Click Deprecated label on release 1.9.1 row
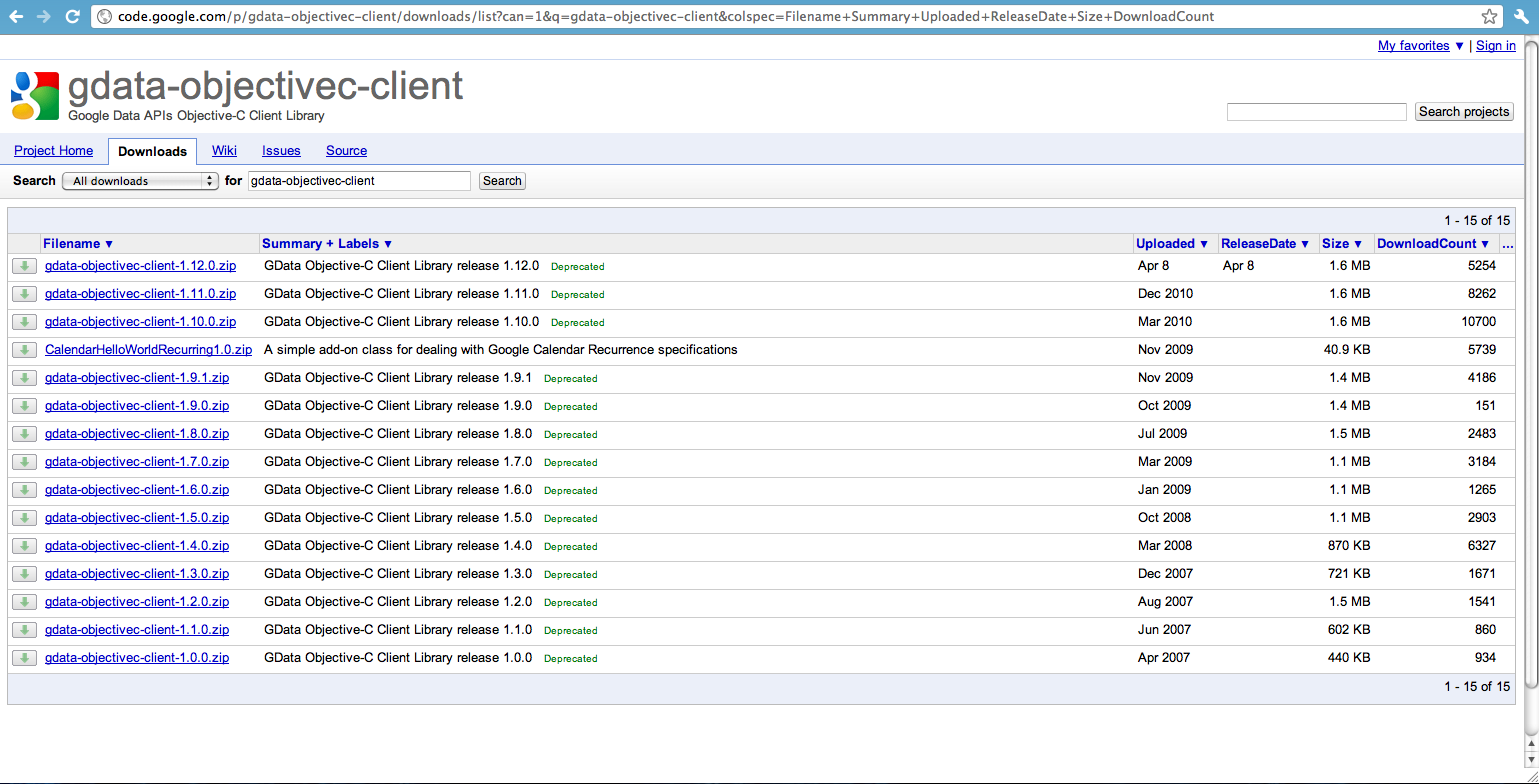This screenshot has height=784, width=1539. point(571,379)
